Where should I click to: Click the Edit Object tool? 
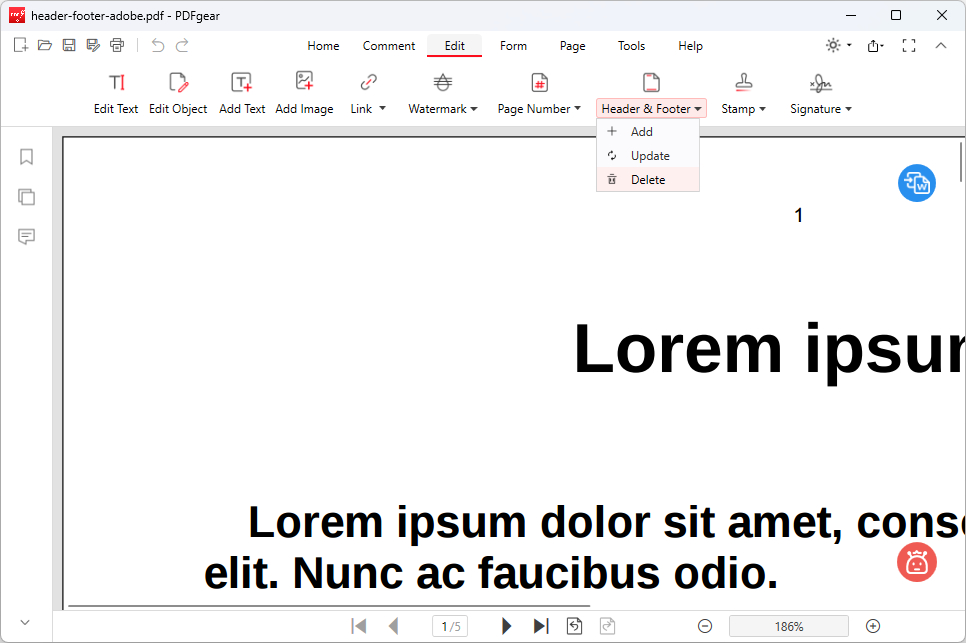pyautogui.click(x=178, y=94)
